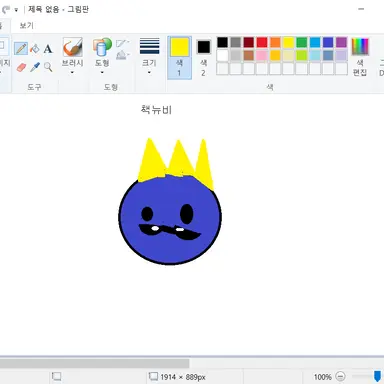Expand the quick access toolbar dropdown
384x384 pixels.
click(x=16, y=10)
